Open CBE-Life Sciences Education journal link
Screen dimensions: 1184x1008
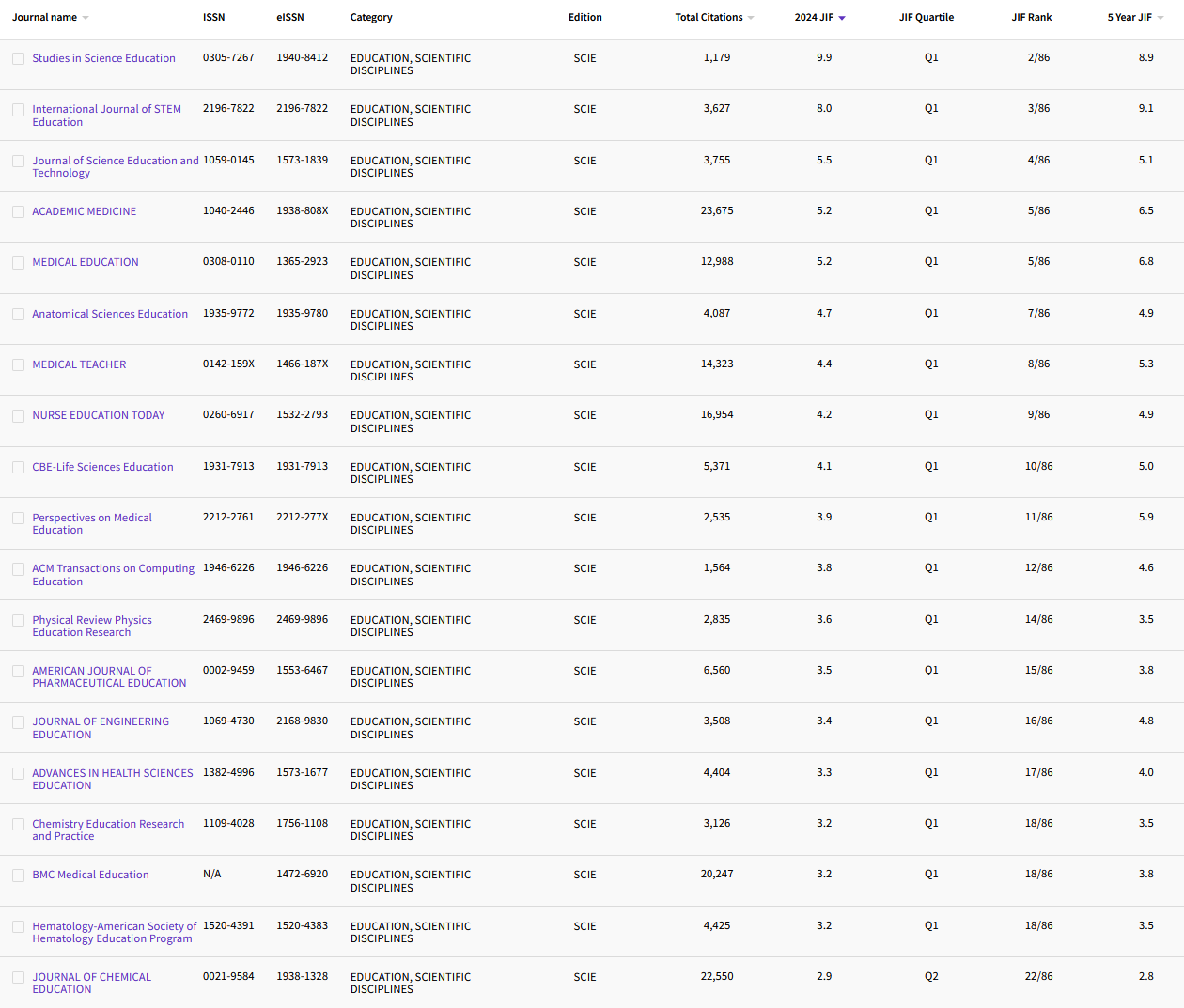[102, 467]
